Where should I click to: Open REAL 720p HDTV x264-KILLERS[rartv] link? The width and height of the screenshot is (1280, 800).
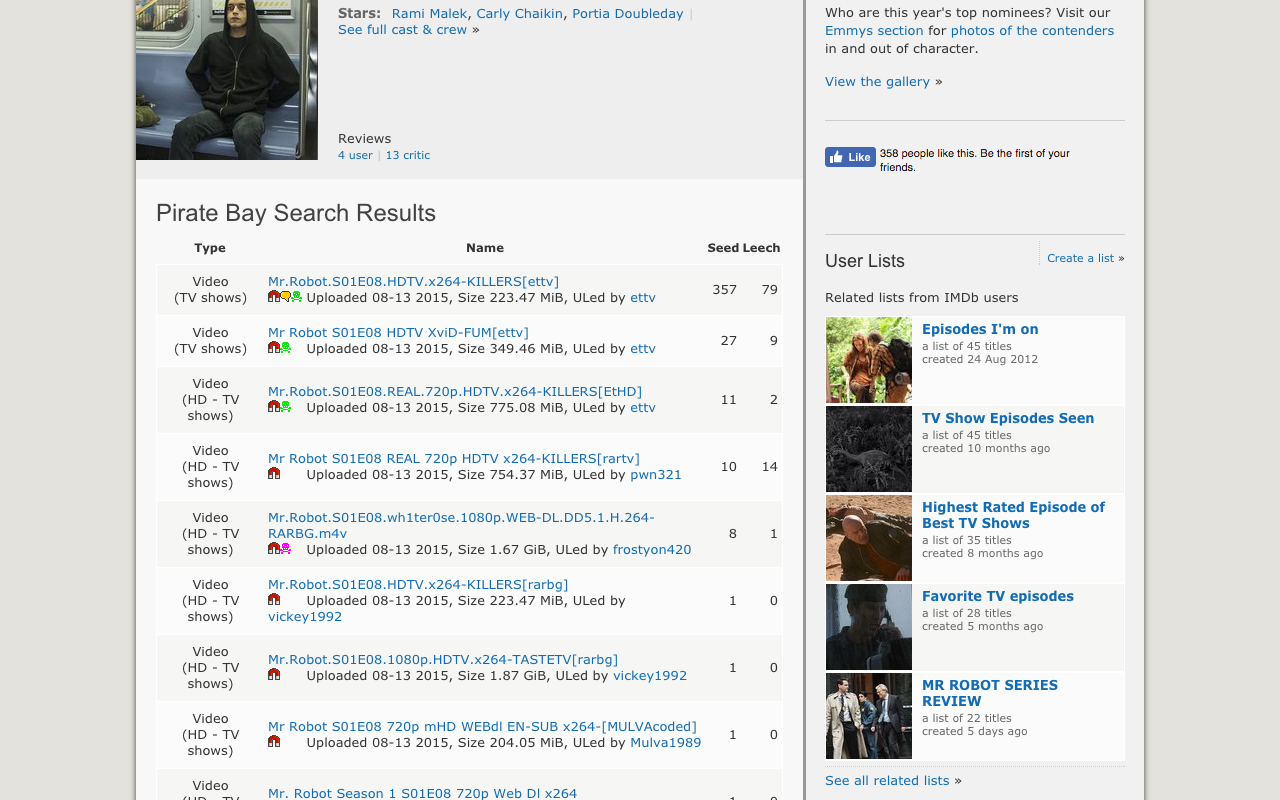pyautogui.click(x=454, y=458)
